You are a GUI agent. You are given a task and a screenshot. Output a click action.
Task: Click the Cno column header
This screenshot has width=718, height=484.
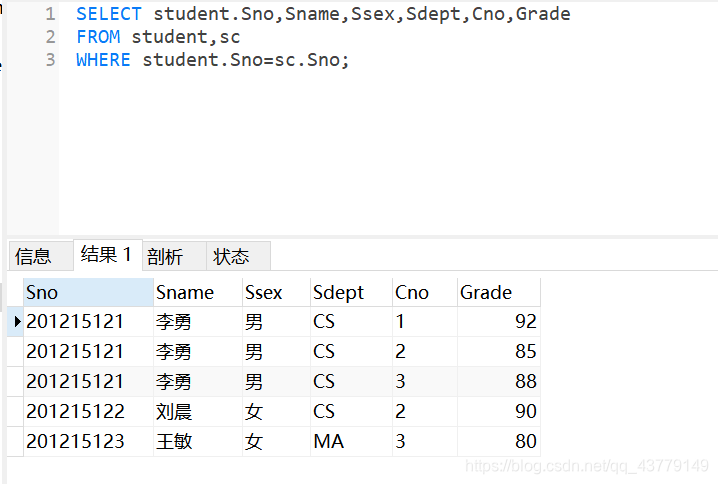[425, 293]
